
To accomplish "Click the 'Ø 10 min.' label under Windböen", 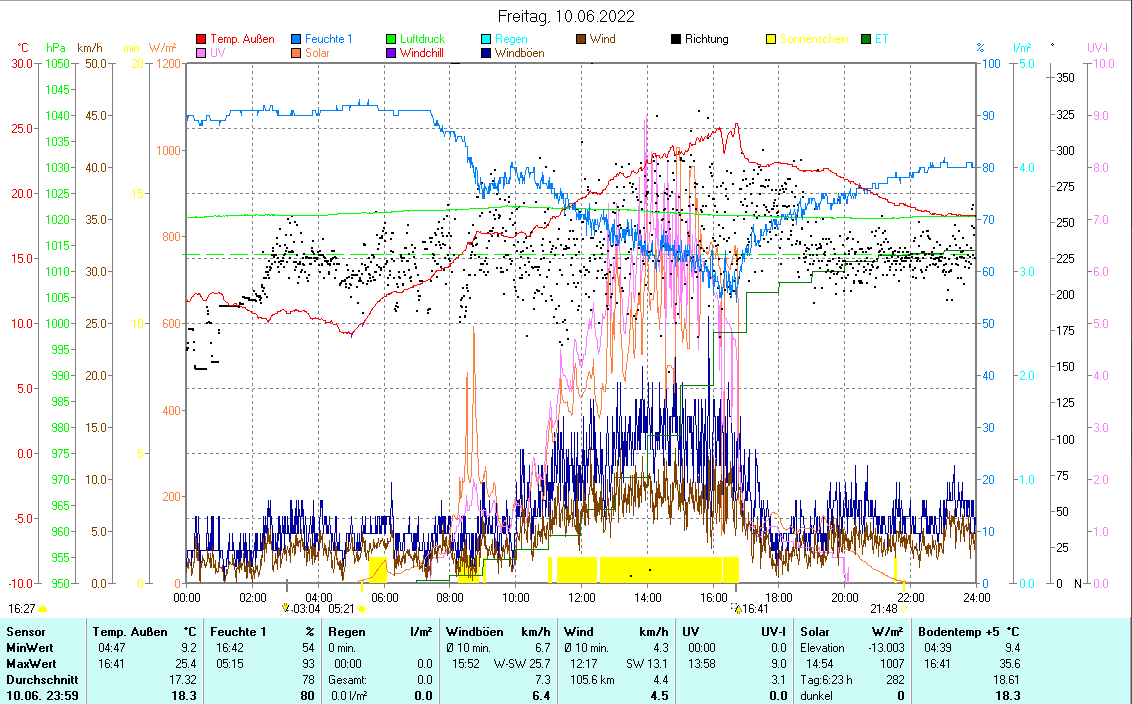I will coord(469,648).
